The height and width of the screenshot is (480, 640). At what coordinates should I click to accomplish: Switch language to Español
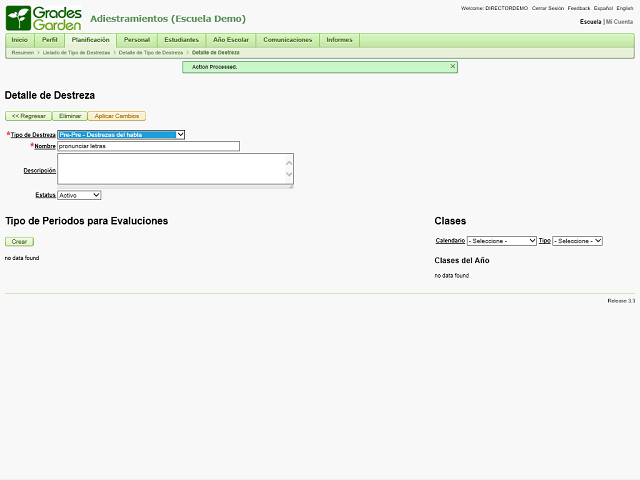click(x=603, y=8)
